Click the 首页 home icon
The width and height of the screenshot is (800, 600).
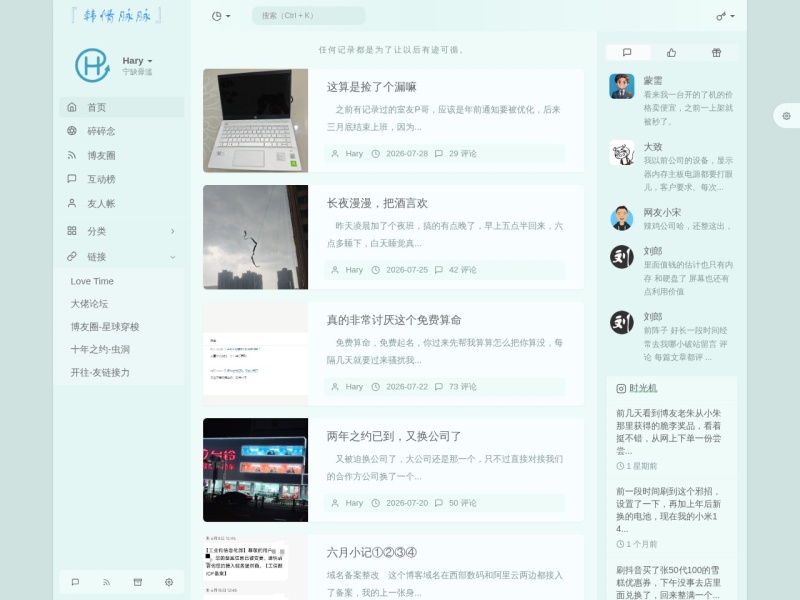click(x=72, y=107)
